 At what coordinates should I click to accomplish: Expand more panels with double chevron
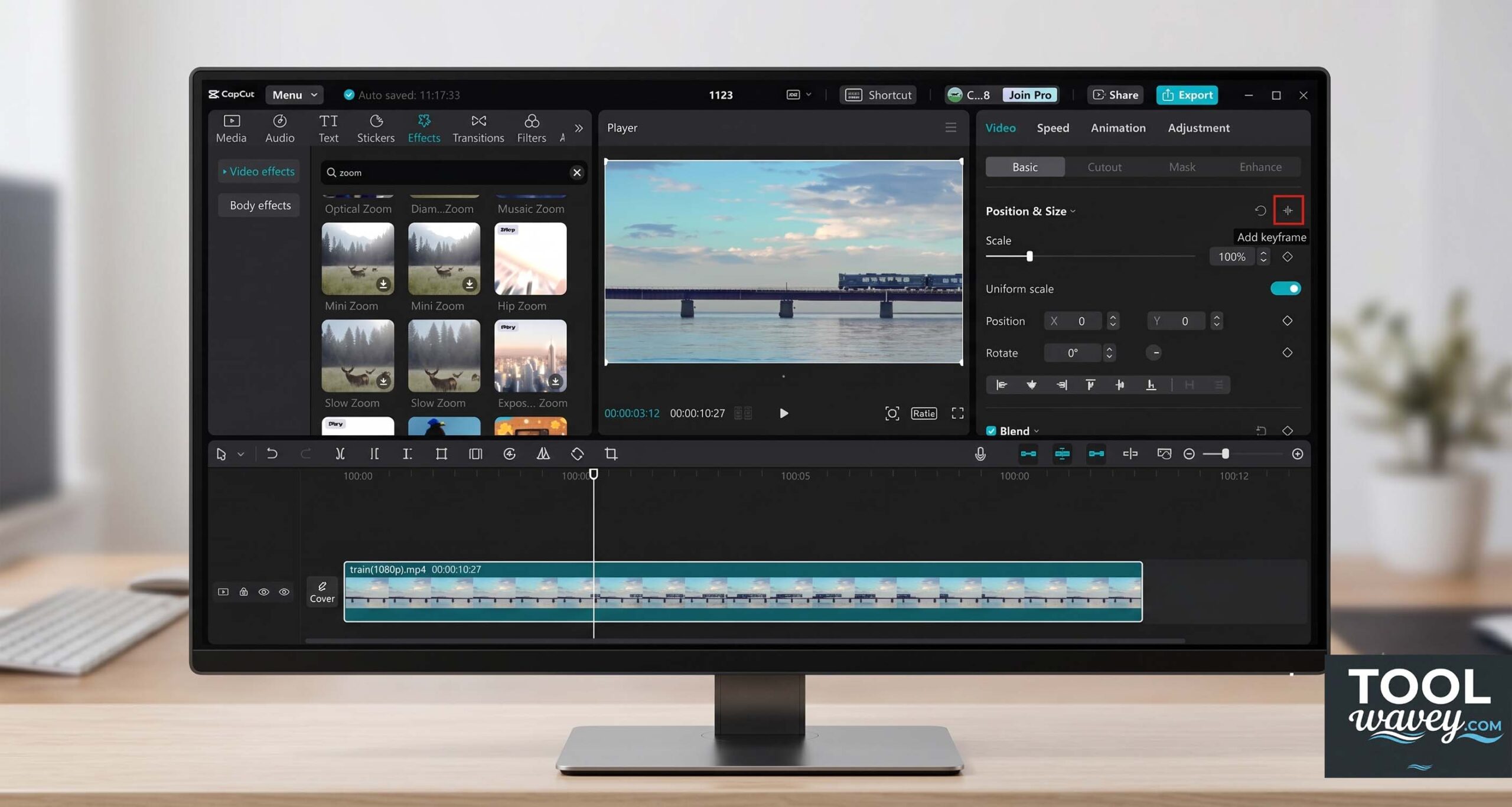[579, 128]
